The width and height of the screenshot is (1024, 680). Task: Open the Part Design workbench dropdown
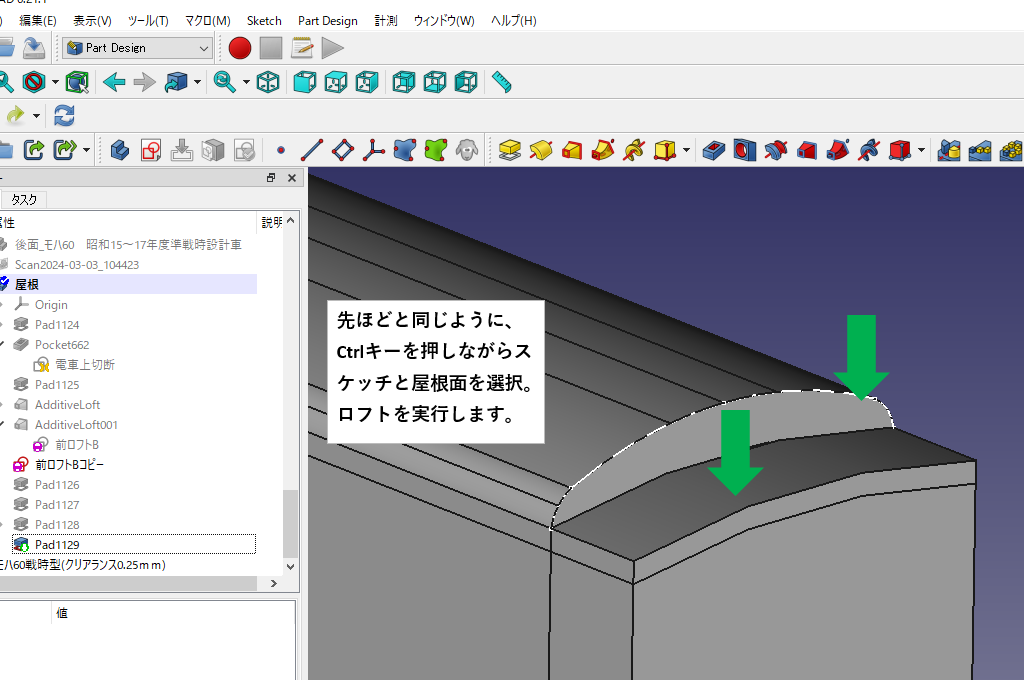138,48
